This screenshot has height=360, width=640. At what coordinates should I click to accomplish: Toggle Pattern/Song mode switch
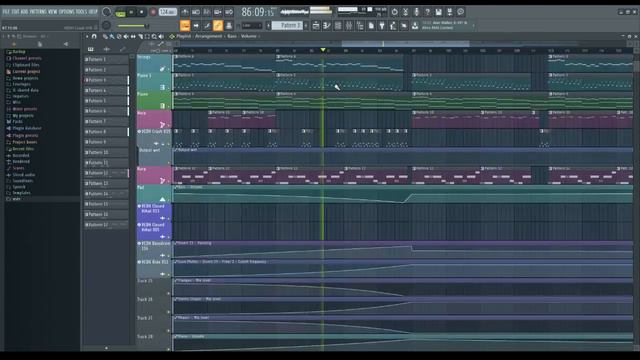coord(120,13)
